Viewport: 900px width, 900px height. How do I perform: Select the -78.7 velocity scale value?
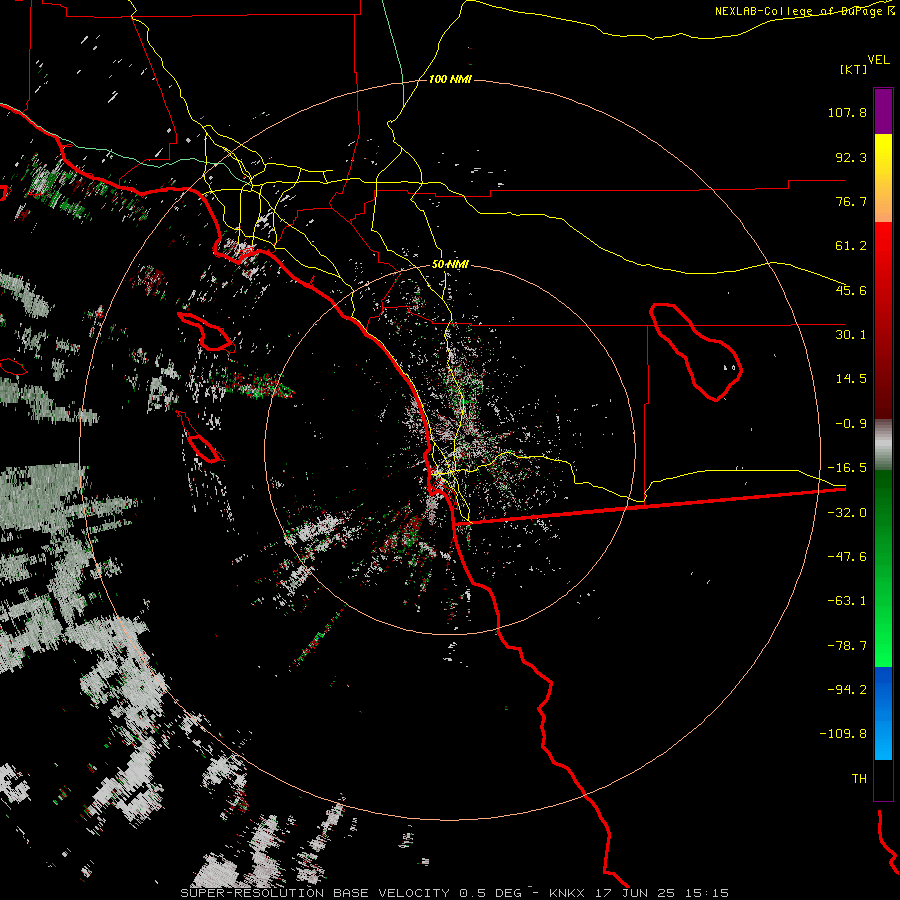[x=847, y=646]
